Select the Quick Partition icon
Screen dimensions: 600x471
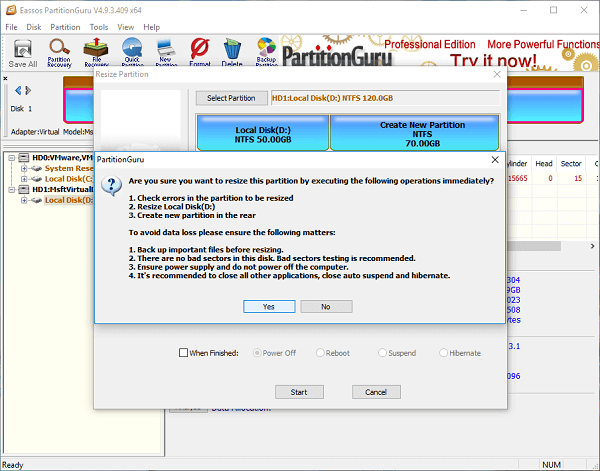click(x=132, y=52)
